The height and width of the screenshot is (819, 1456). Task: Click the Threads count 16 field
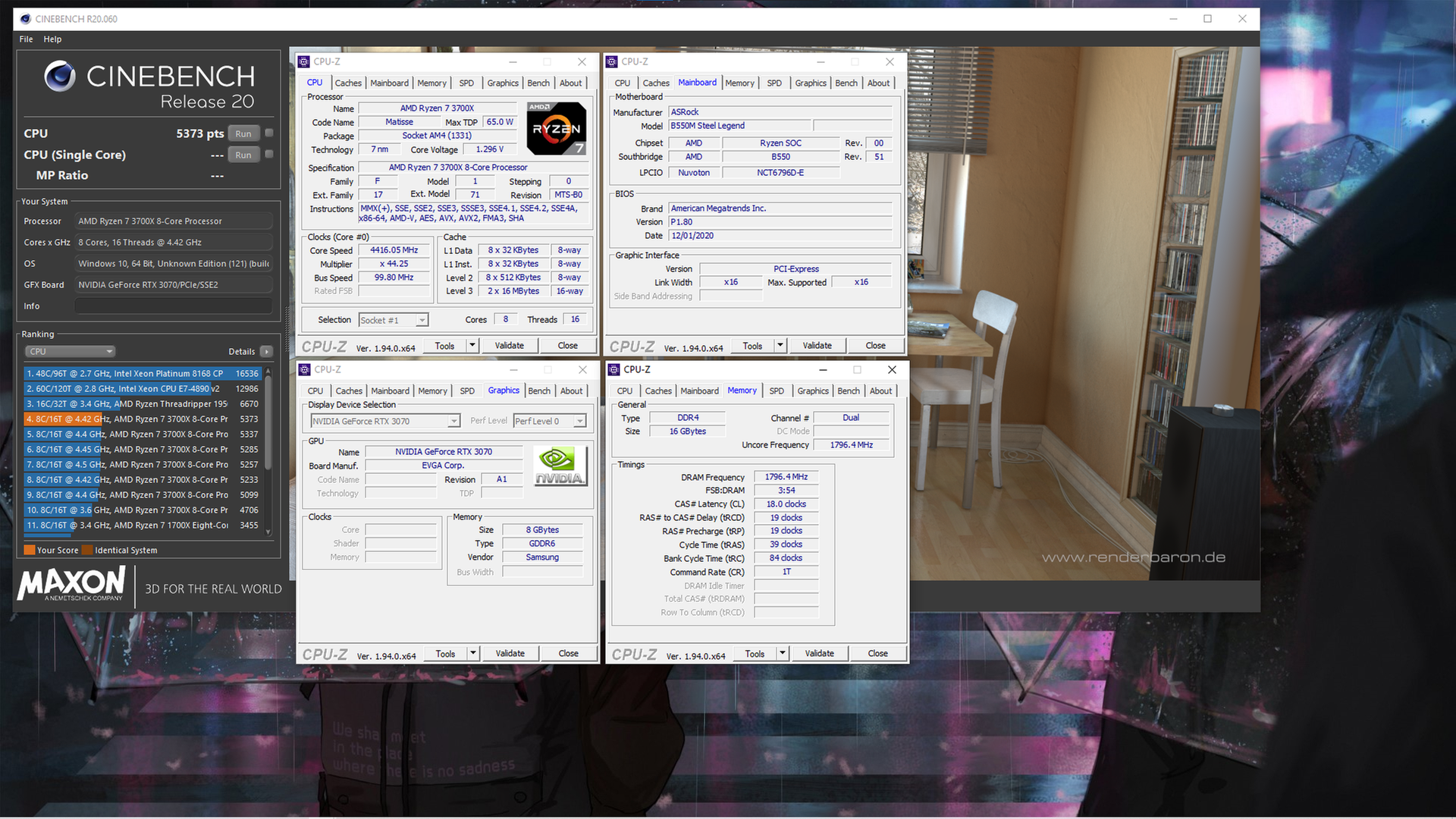576,319
